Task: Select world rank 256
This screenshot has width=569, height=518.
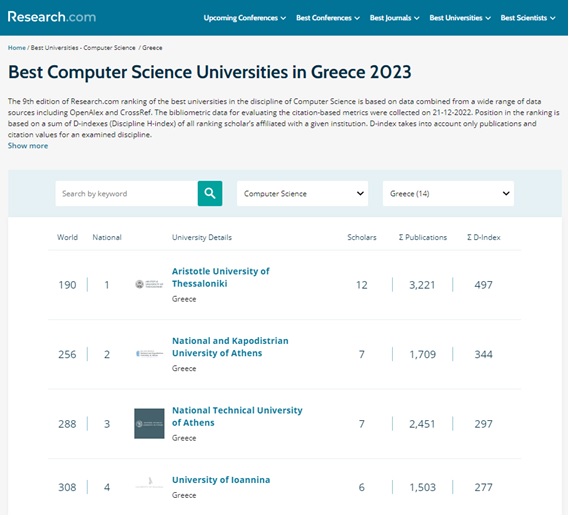Action: (67, 354)
